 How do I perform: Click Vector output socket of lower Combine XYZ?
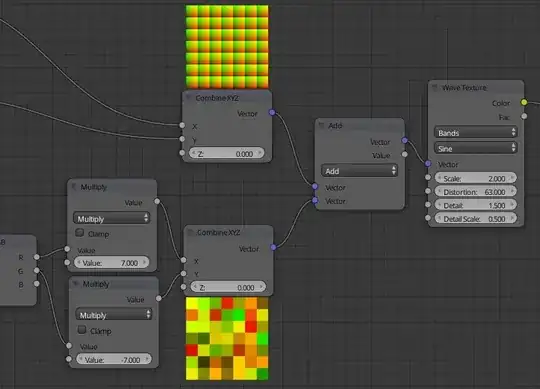(x=273, y=247)
